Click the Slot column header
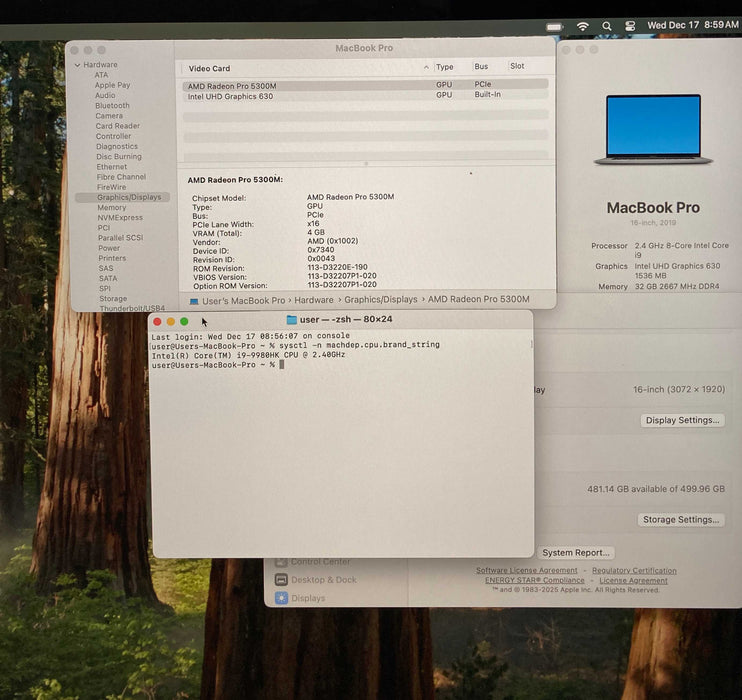 tap(517, 66)
